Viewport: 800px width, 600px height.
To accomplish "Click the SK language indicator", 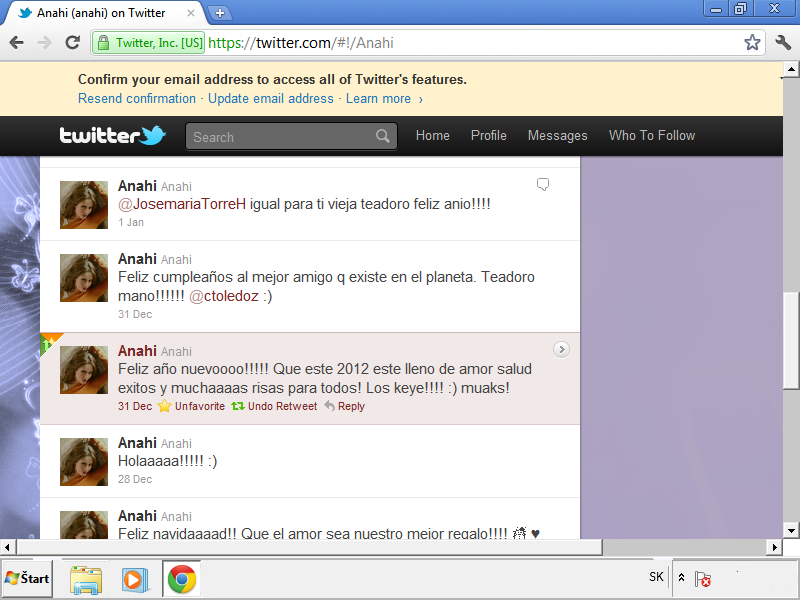I will pos(656,577).
